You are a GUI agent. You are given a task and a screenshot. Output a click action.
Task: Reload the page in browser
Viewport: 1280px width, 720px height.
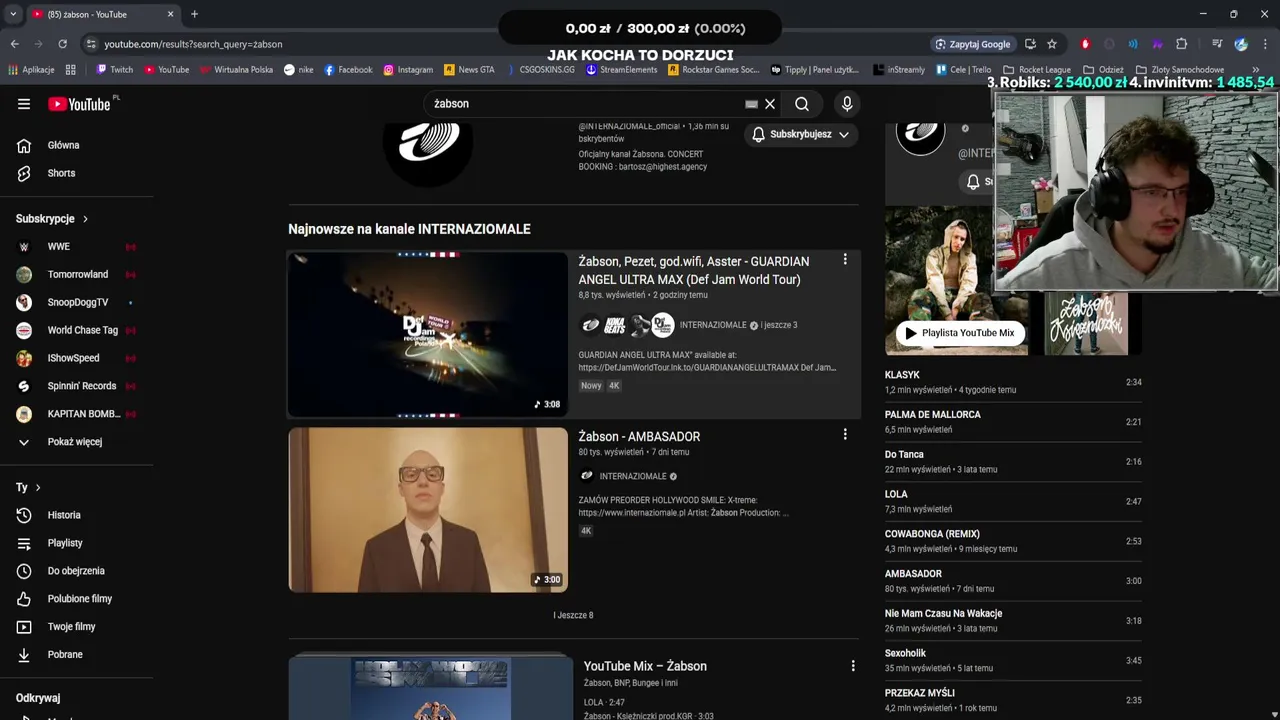(62, 44)
